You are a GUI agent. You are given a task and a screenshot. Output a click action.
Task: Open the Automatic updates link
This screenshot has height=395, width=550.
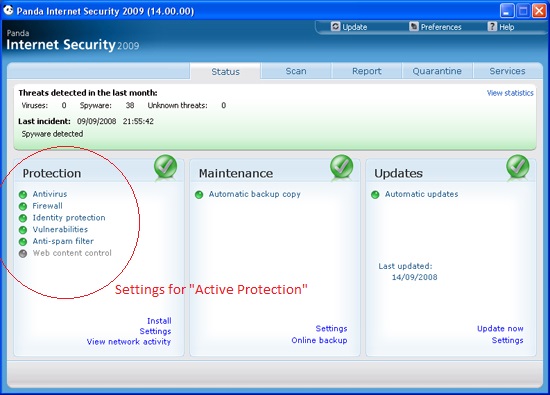(x=421, y=194)
